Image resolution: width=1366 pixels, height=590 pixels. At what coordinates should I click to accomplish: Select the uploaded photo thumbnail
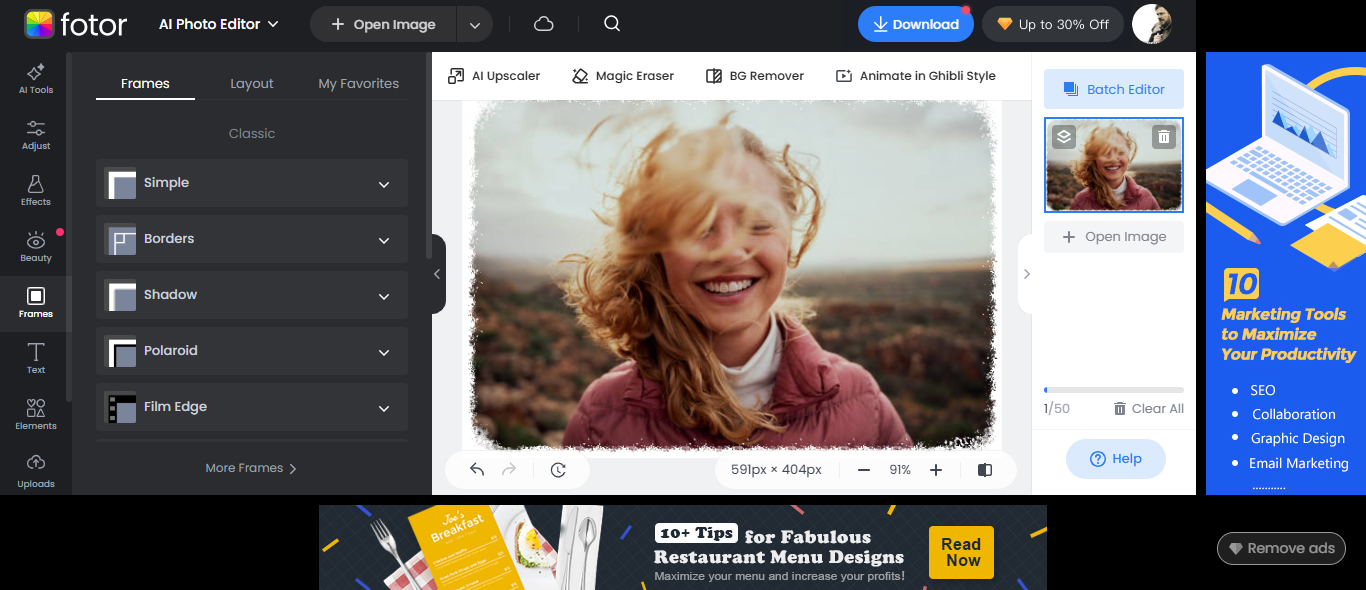point(1114,165)
